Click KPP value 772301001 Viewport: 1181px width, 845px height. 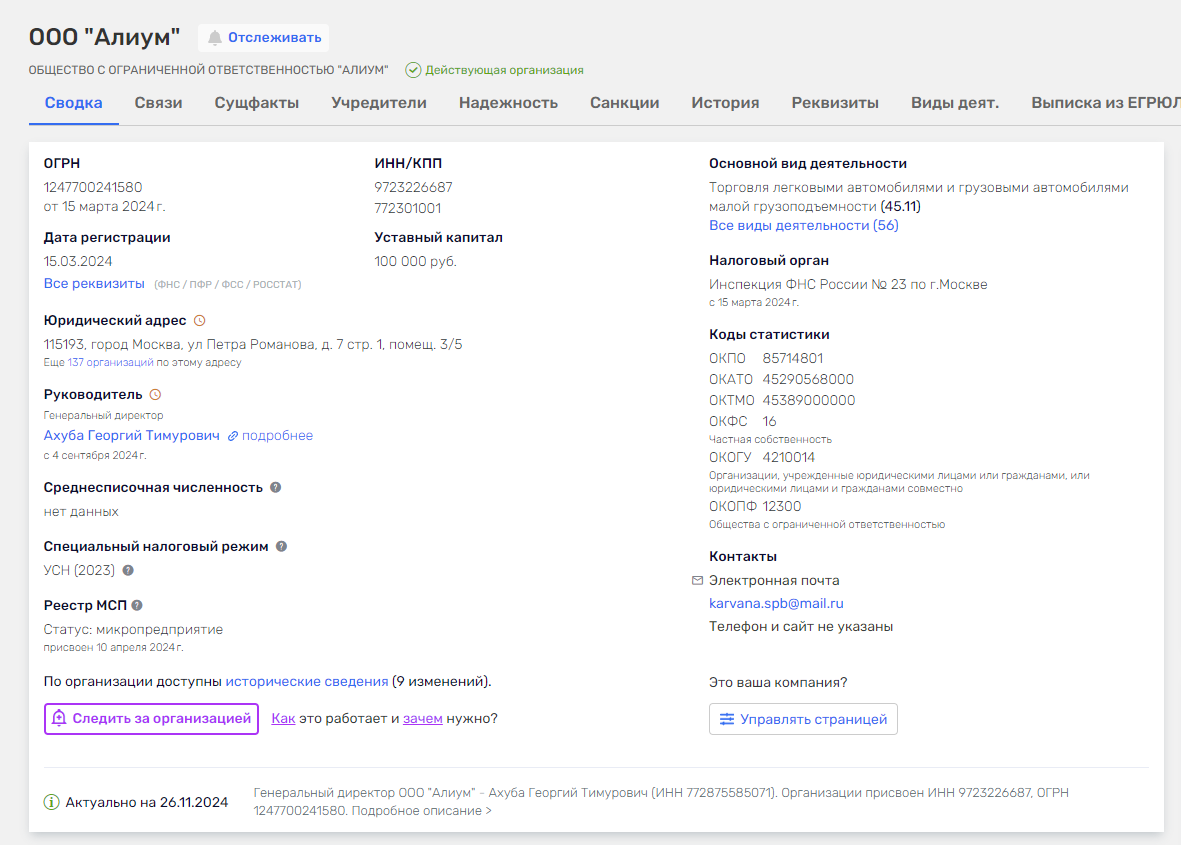click(407, 208)
